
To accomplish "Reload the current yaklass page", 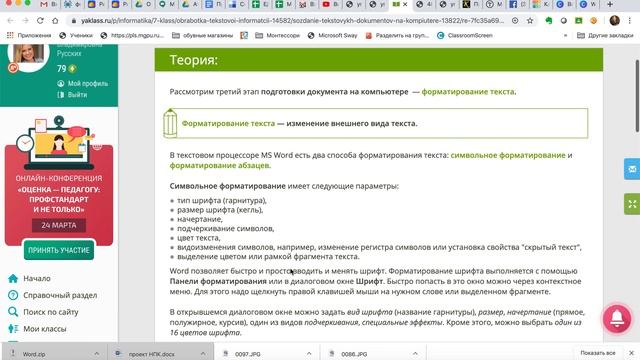I will pos(40,20).
